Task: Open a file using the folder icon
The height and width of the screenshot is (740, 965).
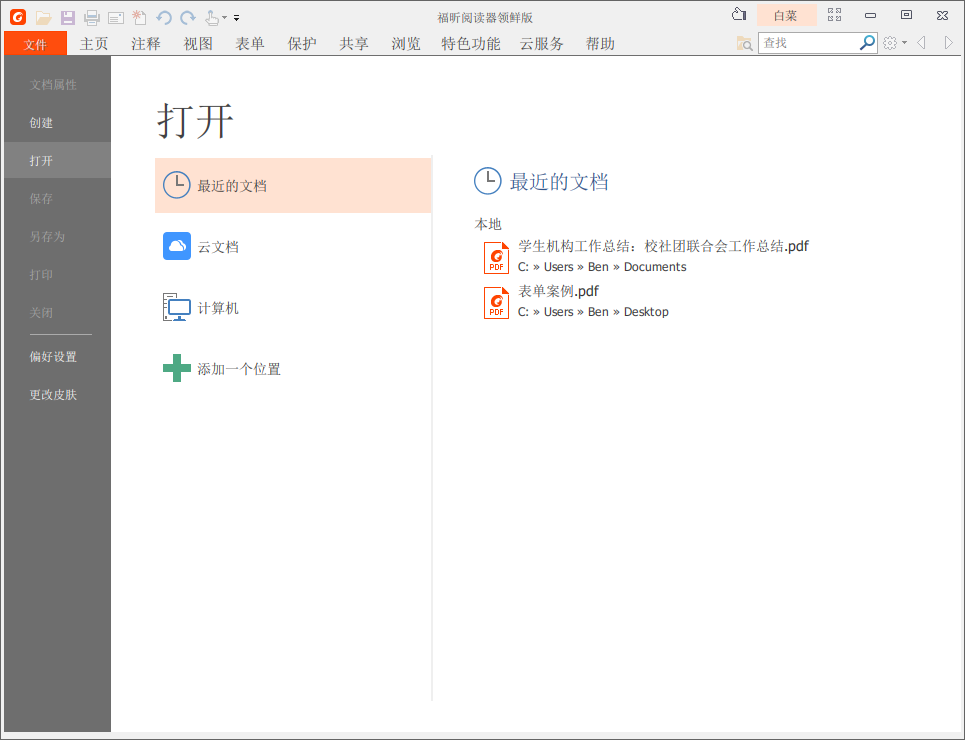Action: (x=43, y=17)
